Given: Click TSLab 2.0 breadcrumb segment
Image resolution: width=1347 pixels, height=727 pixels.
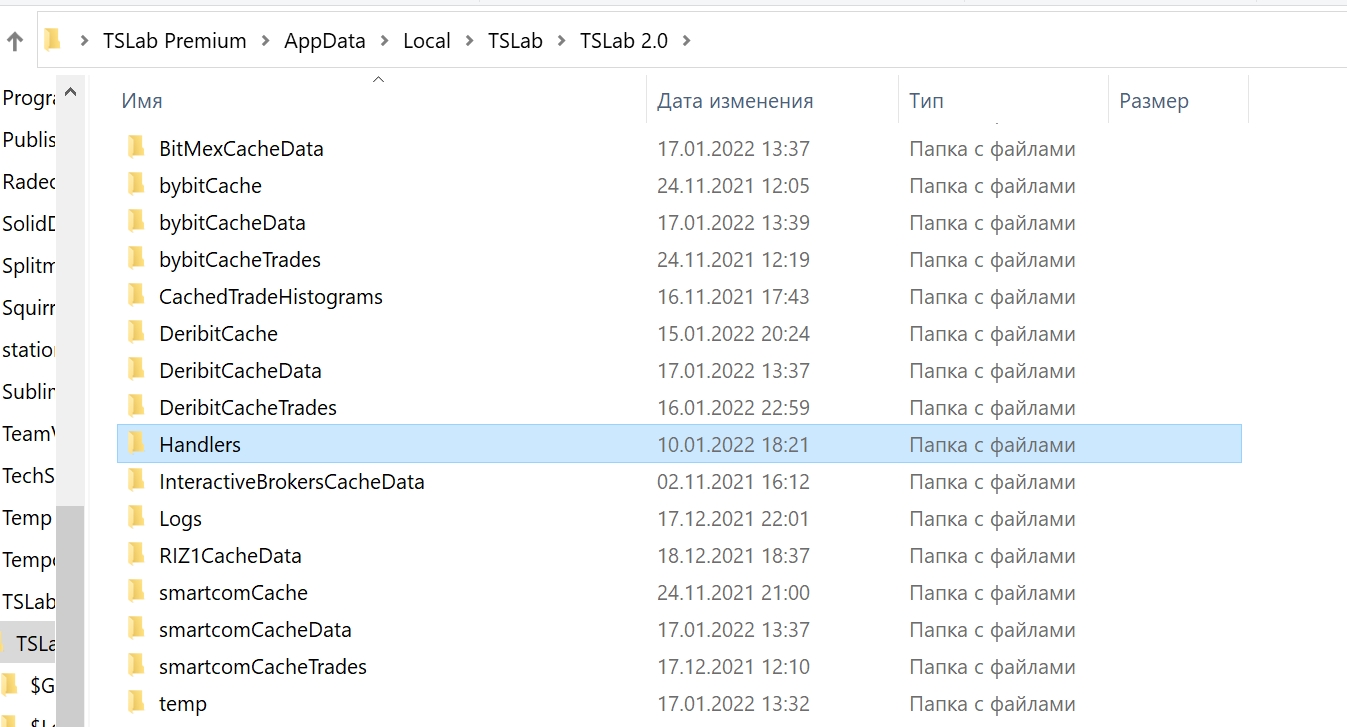Looking at the screenshot, I should click(x=624, y=41).
